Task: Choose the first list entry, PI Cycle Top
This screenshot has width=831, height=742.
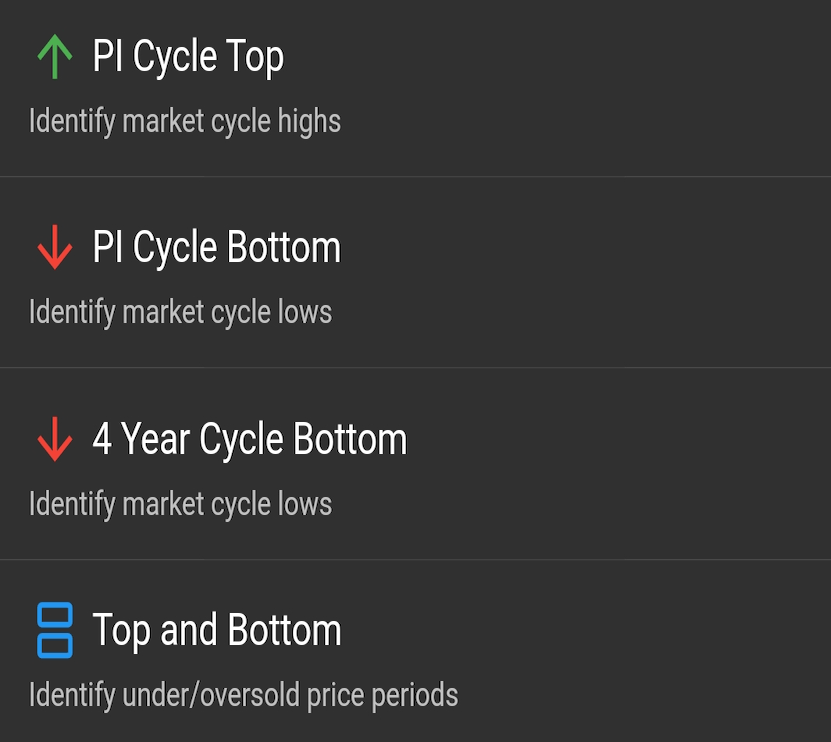Action: click(x=415, y=88)
